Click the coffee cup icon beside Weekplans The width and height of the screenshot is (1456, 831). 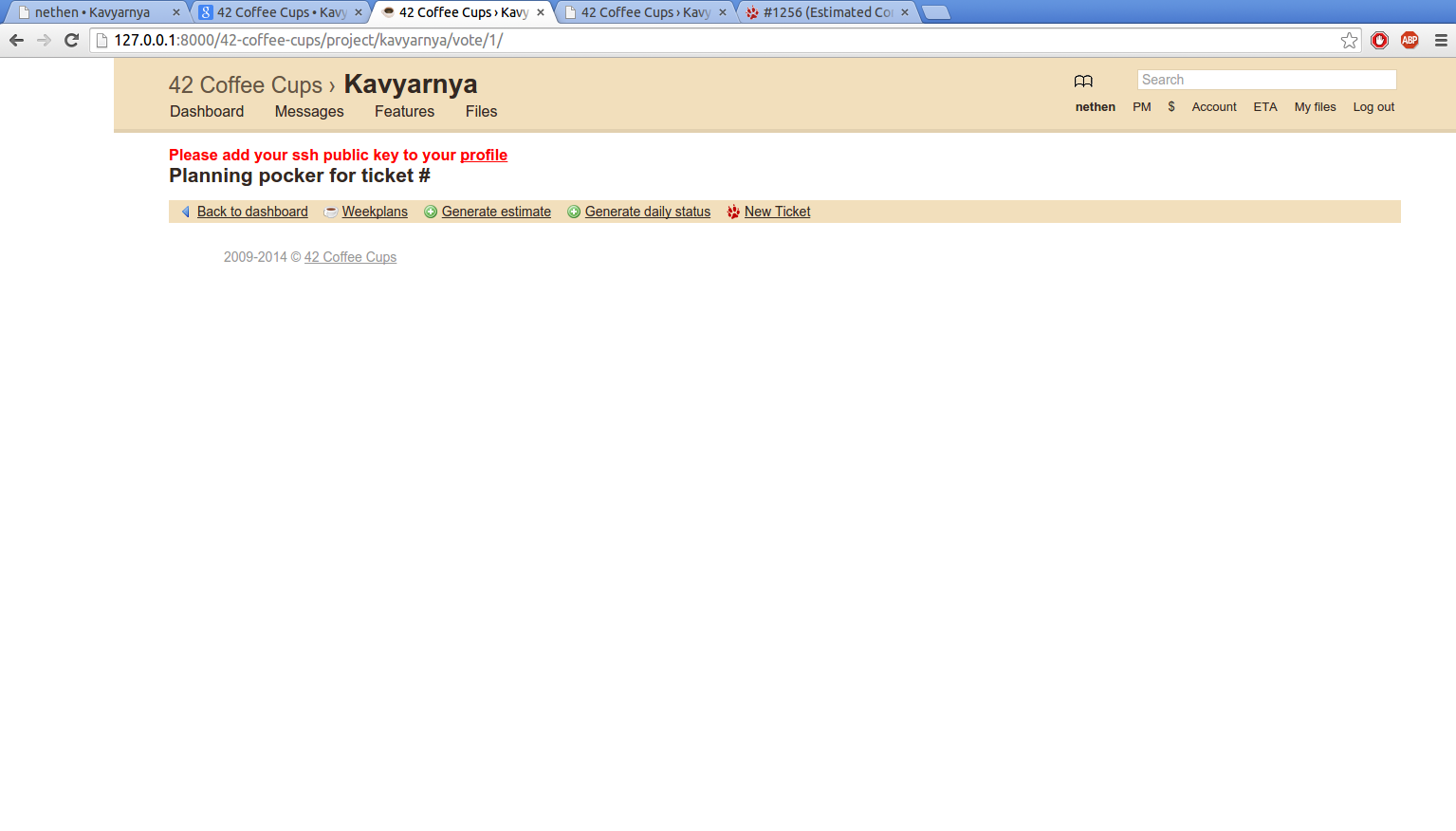coord(330,212)
